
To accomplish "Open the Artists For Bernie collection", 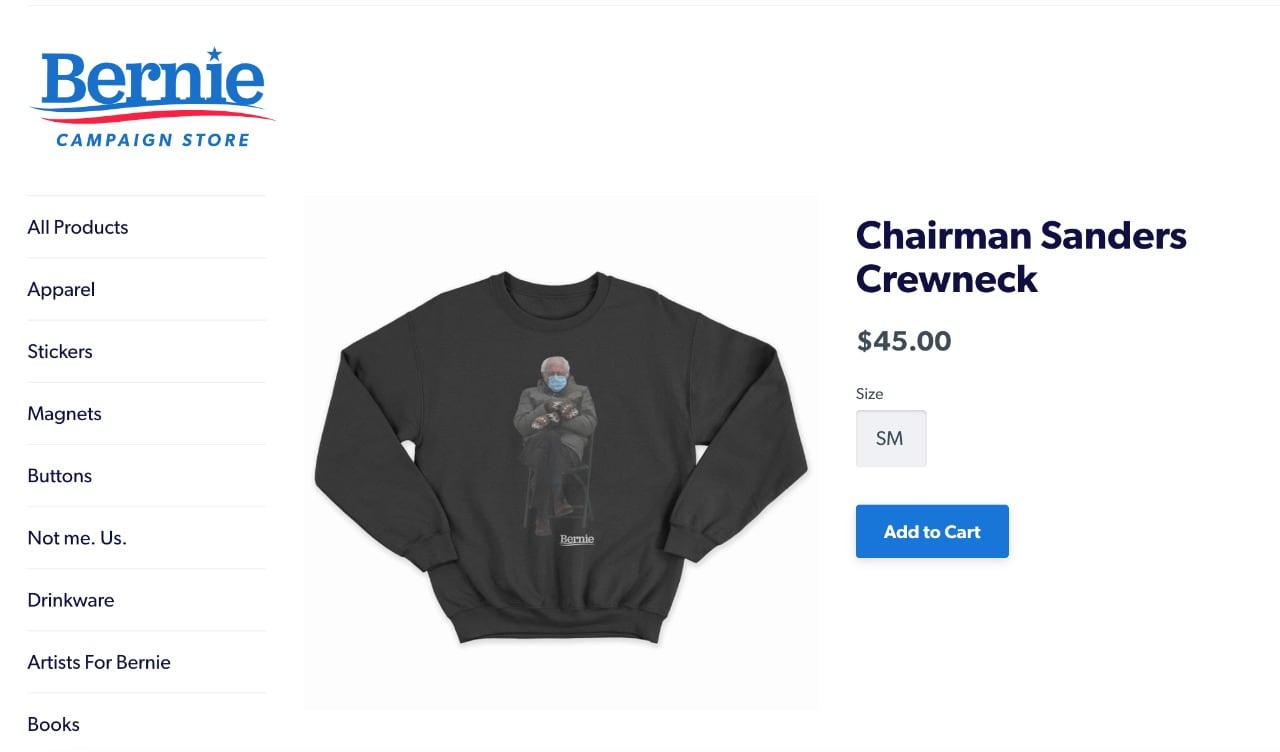I will click(99, 662).
